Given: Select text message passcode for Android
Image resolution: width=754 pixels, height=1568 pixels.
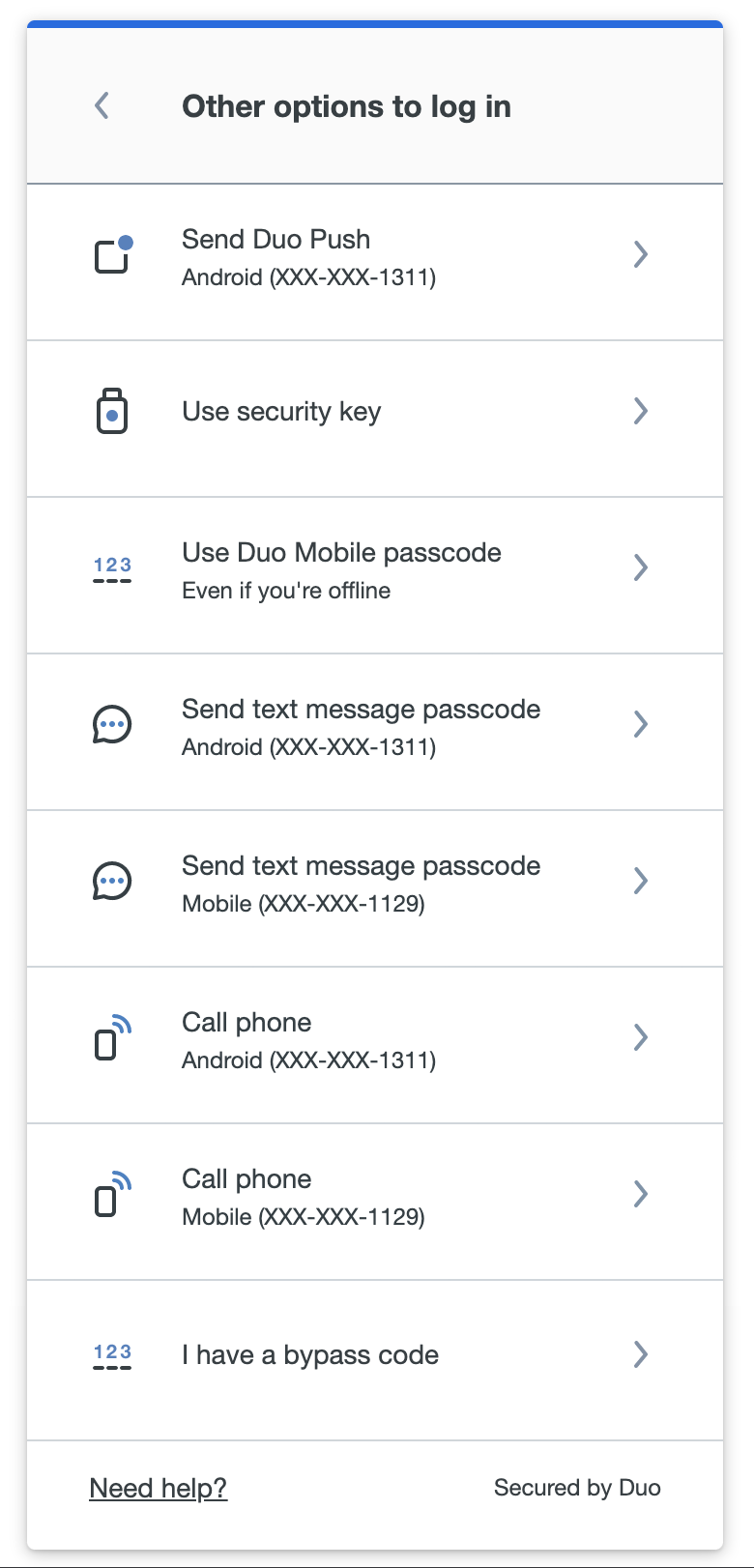Looking at the screenshot, I should [x=361, y=709].
